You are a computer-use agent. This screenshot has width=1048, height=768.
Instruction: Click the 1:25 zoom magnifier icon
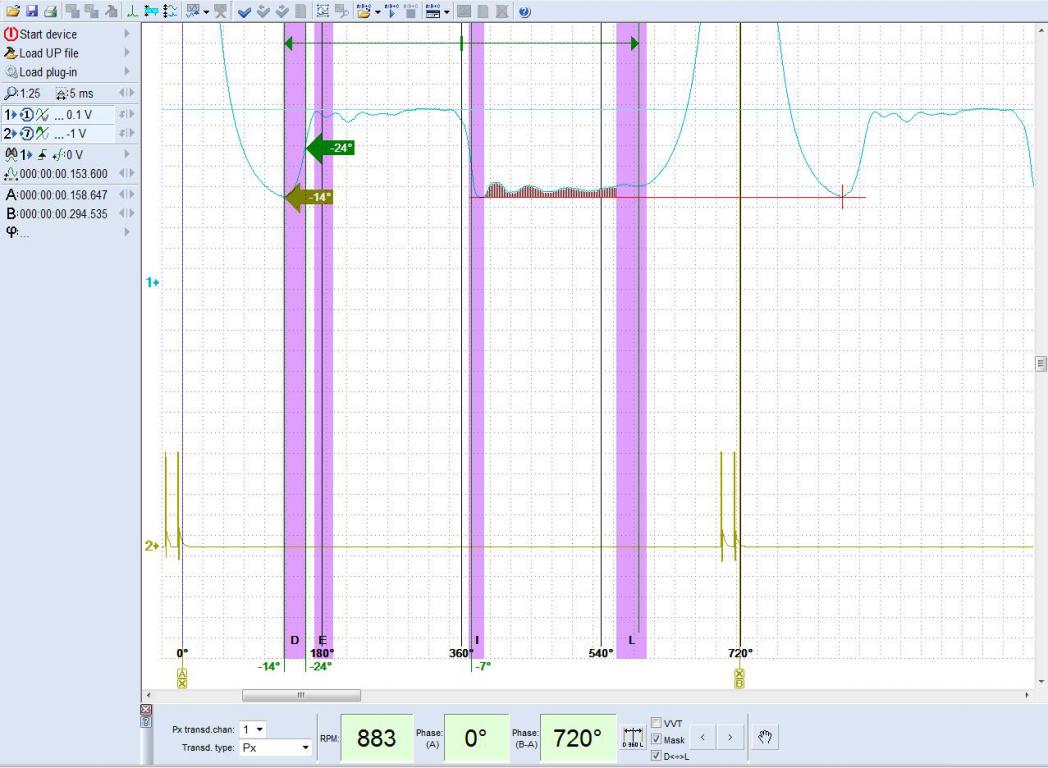coord(11,93)
